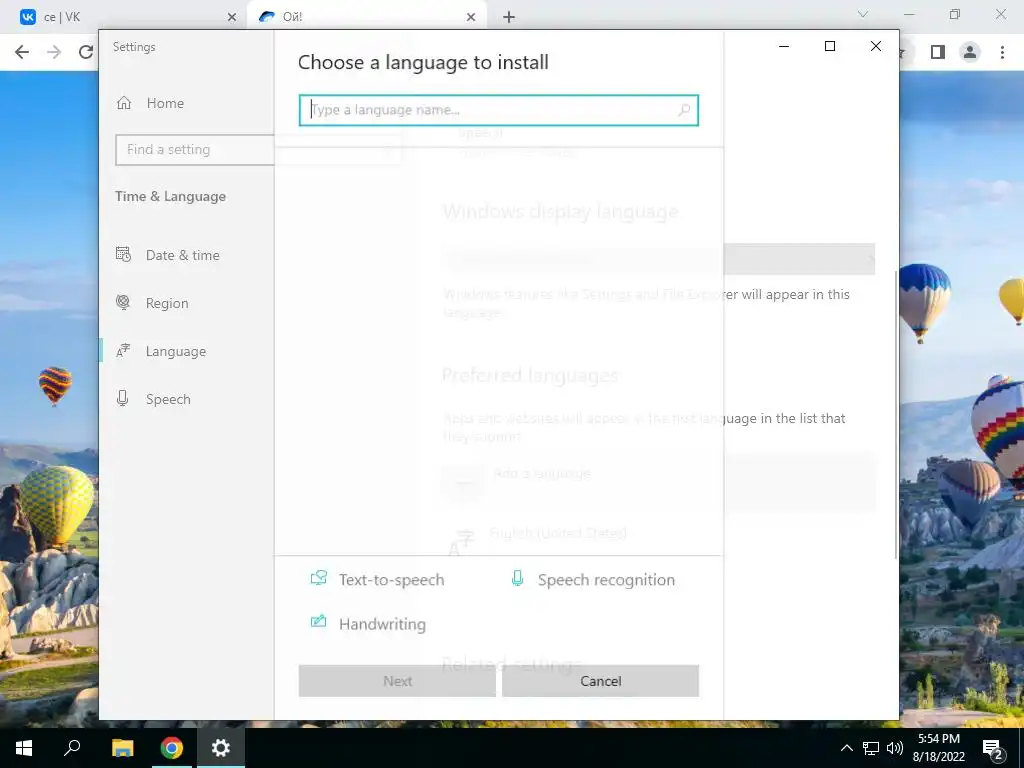
Task: Reload the page in Chrome
Action: (86, 52)
